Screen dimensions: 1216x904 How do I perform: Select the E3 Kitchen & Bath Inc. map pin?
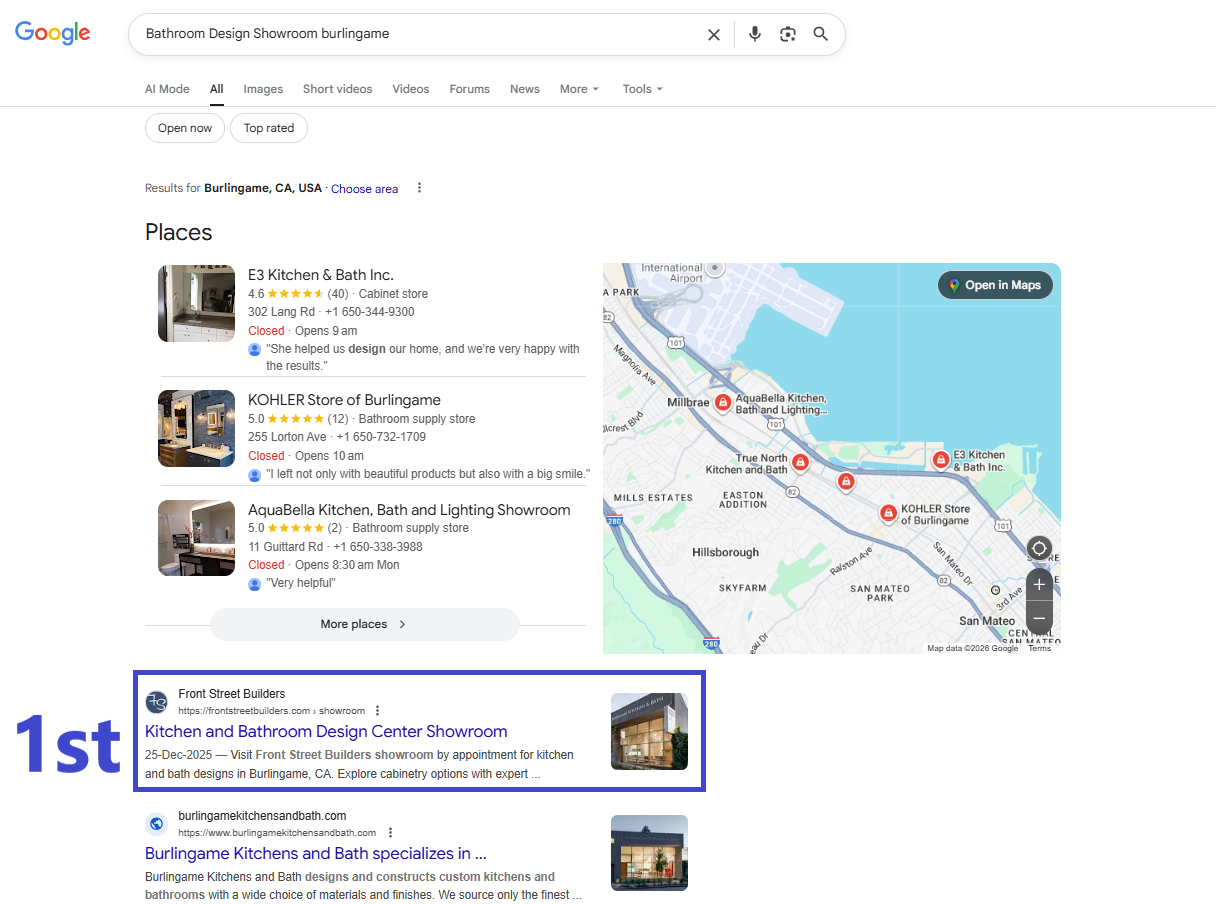(x=940, y=460)
